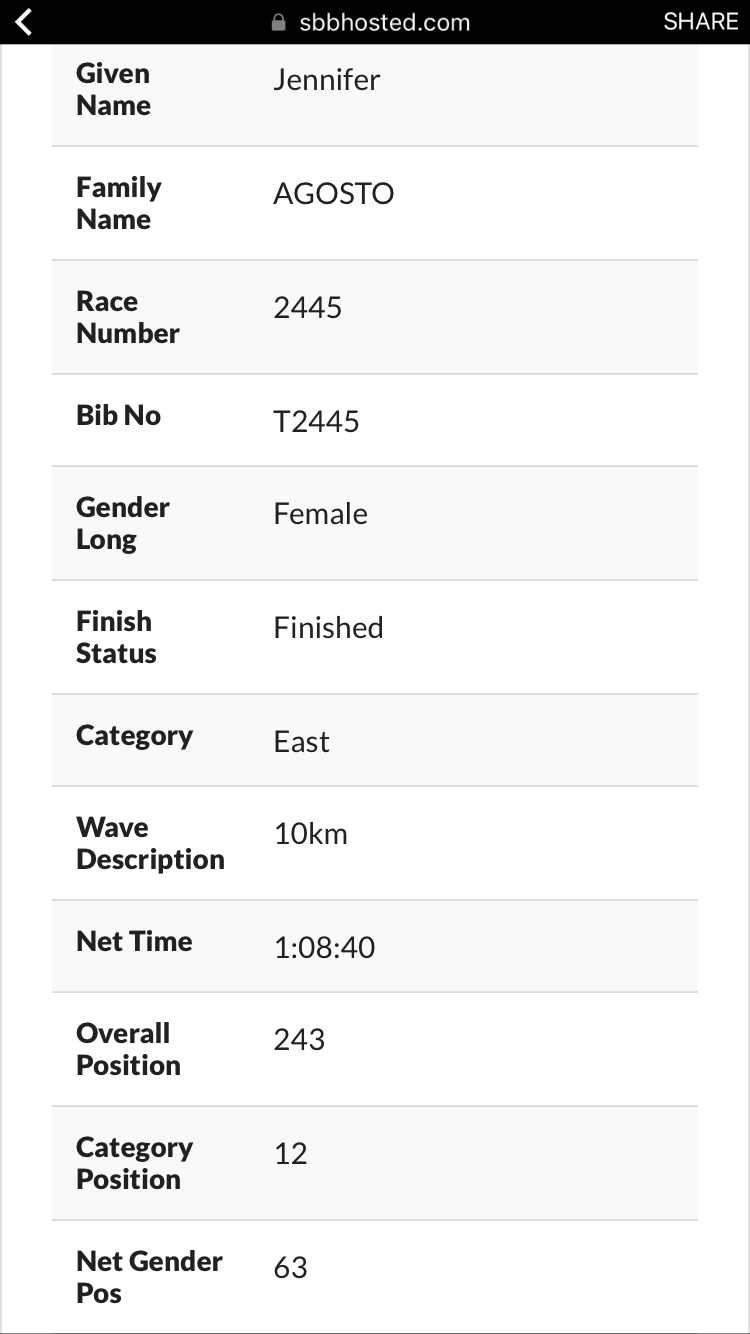Select the given name Jennifer
750x1334 pixels.
[327, 80]
